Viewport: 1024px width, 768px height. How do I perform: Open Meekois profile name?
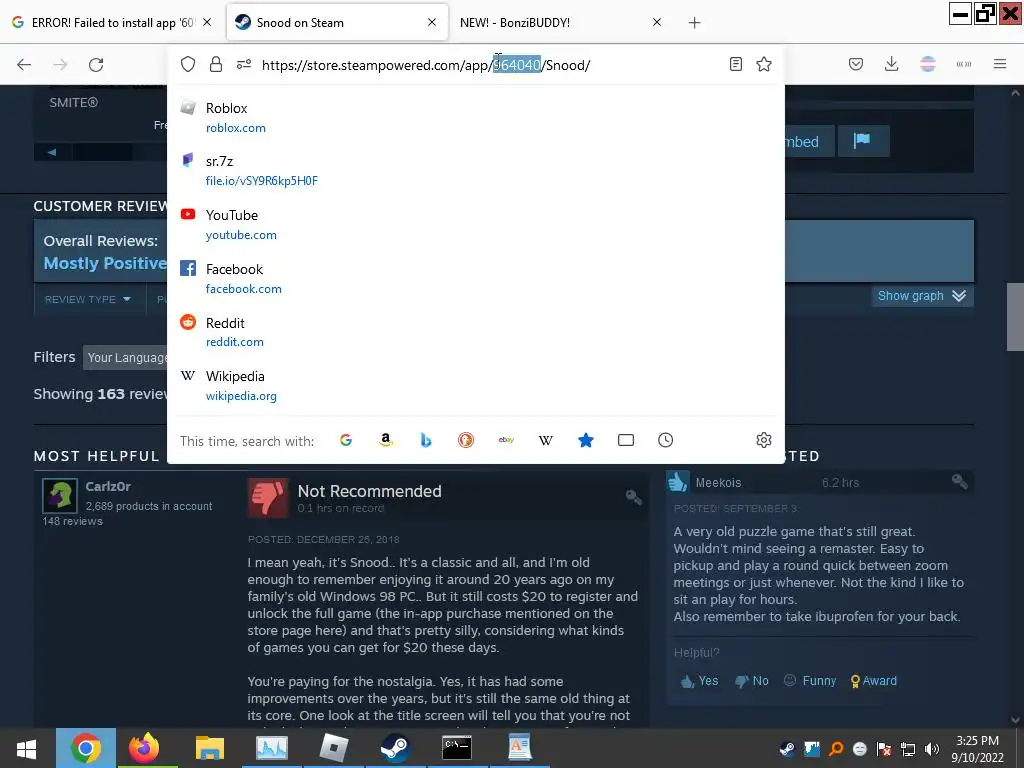[x=718, y=483]
